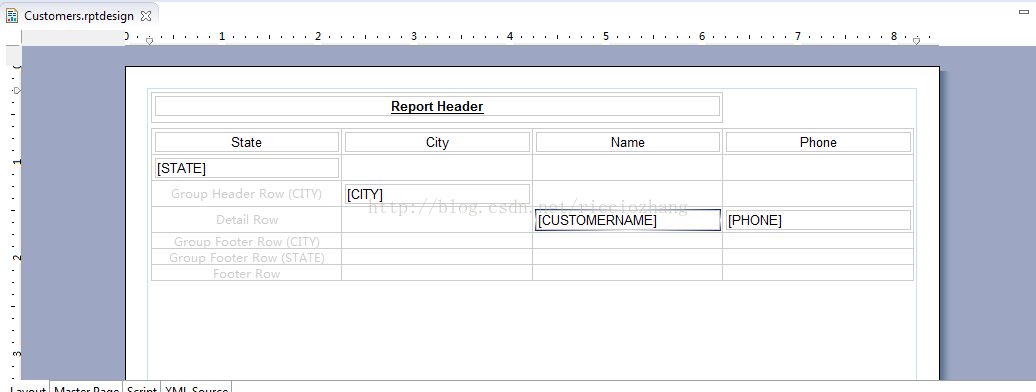
Task: Select the [CITY] data element
Action: click(437, 194)
